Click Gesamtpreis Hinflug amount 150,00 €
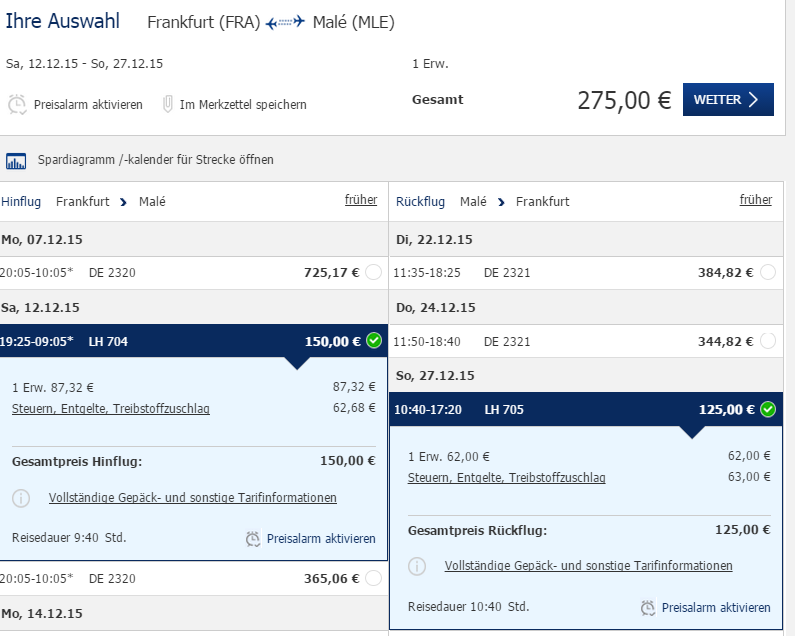The width and height of the screenshot is (795, 636). [x=347, y=461]
